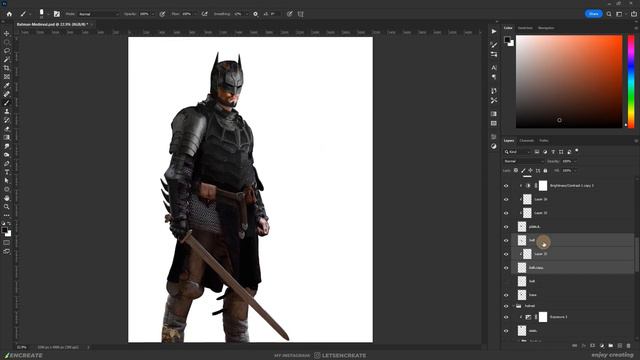This screenshot has width=640, height=360.
Task: Open the search magnifier at top right
Action: (x=609, y=14)
